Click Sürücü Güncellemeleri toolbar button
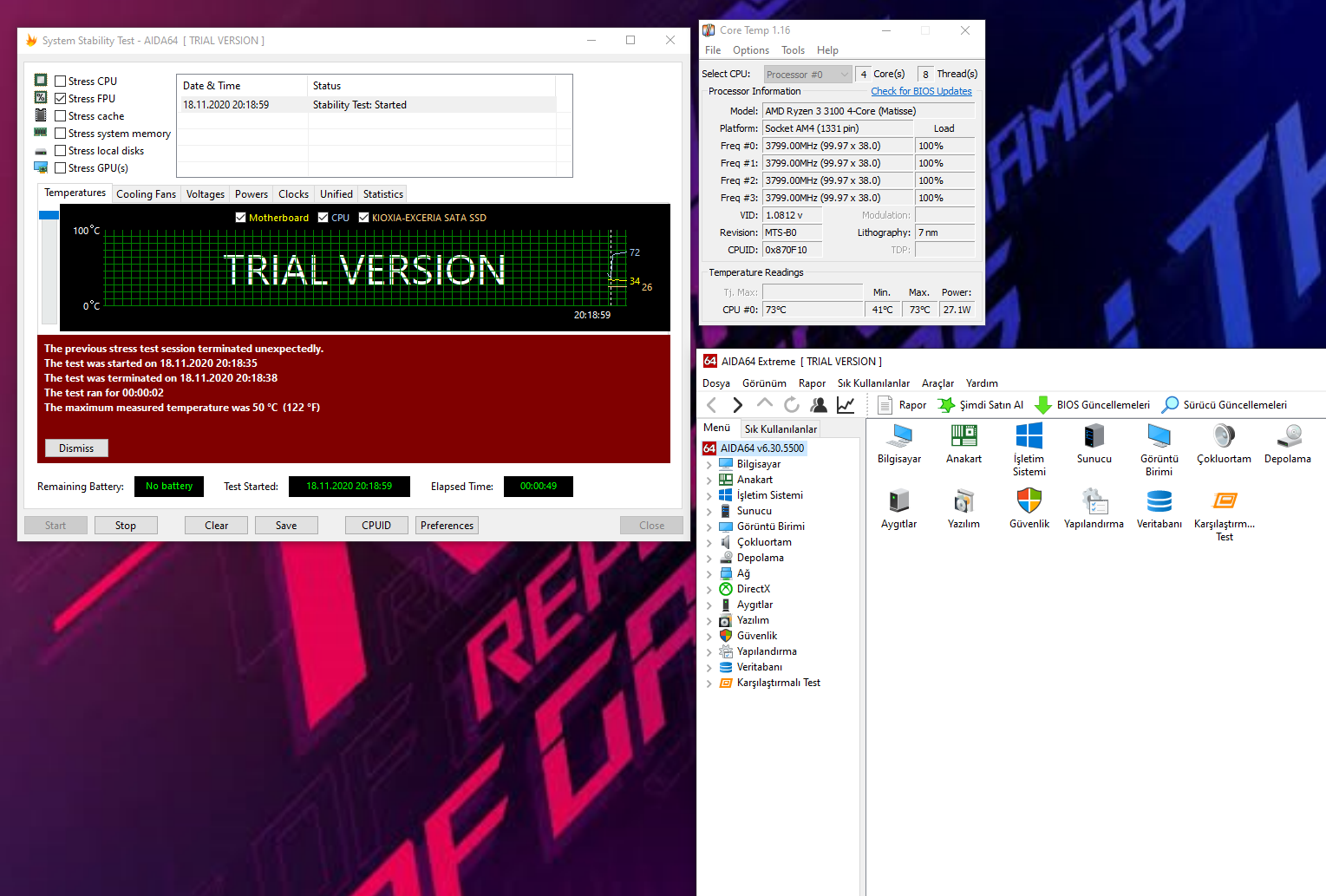This screenshot has width=1326, height=896. coord(1225,405)
